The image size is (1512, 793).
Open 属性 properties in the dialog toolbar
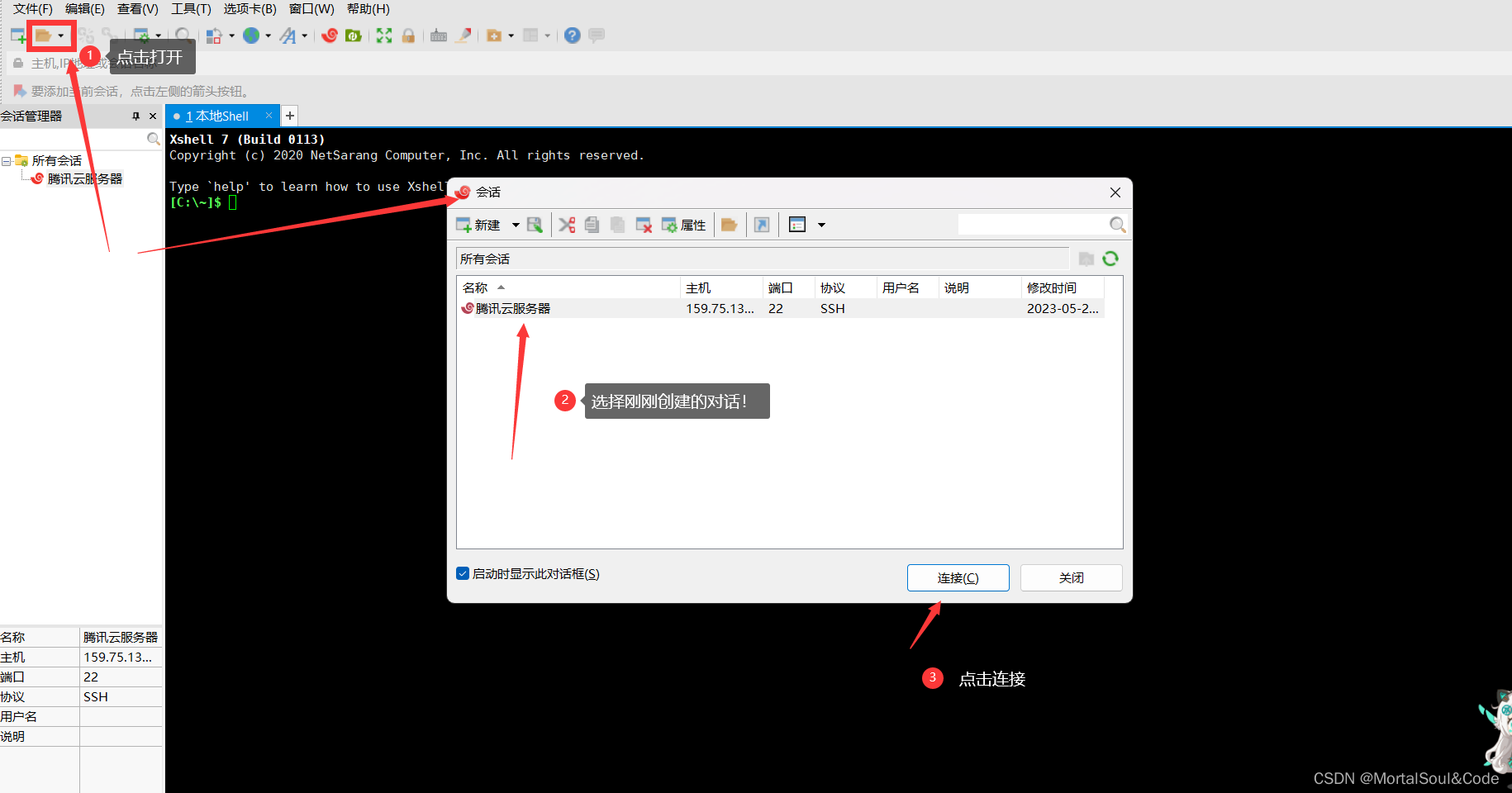tap(684, 226)
